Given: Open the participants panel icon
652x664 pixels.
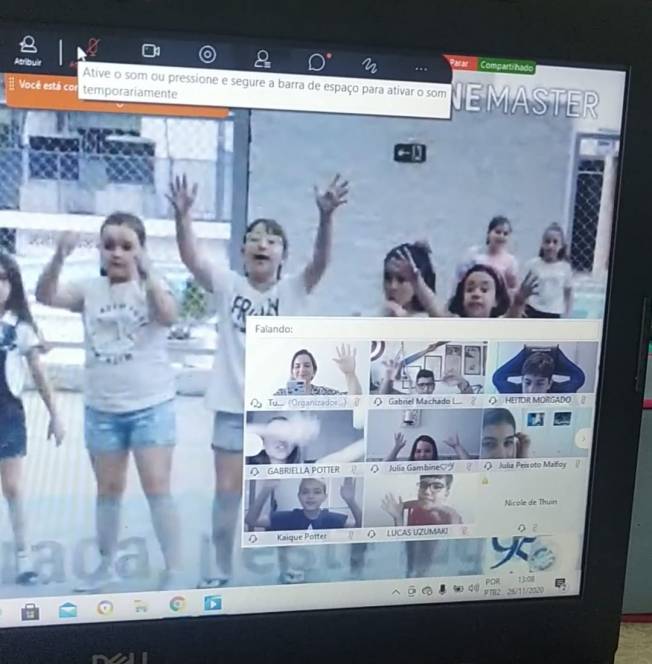Looking at the screenshot, I should pyautogui.click(x=262, y=58).
